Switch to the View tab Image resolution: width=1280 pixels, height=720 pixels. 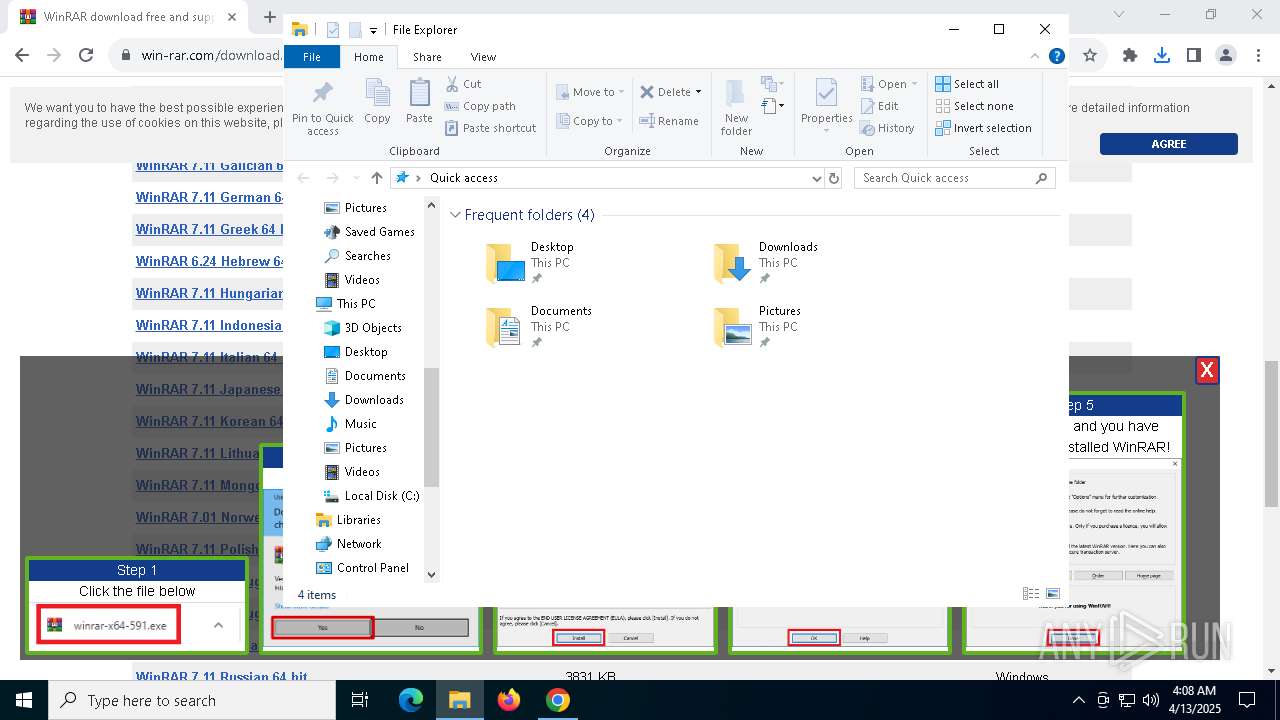coord(483,57)
